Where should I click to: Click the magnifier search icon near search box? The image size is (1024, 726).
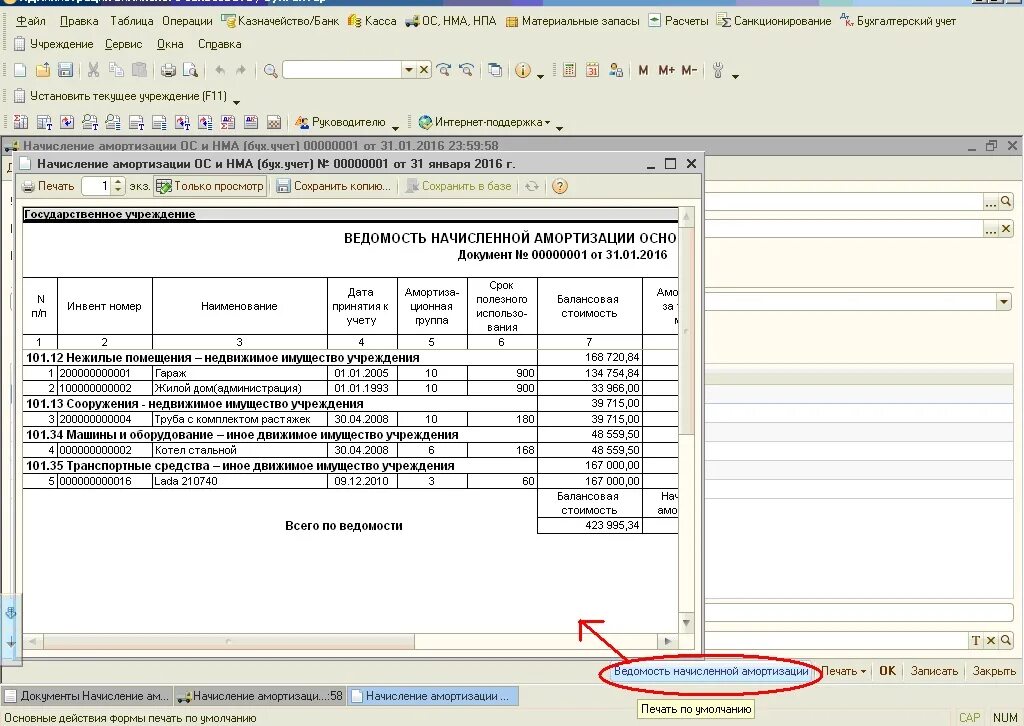pos(270,70)
